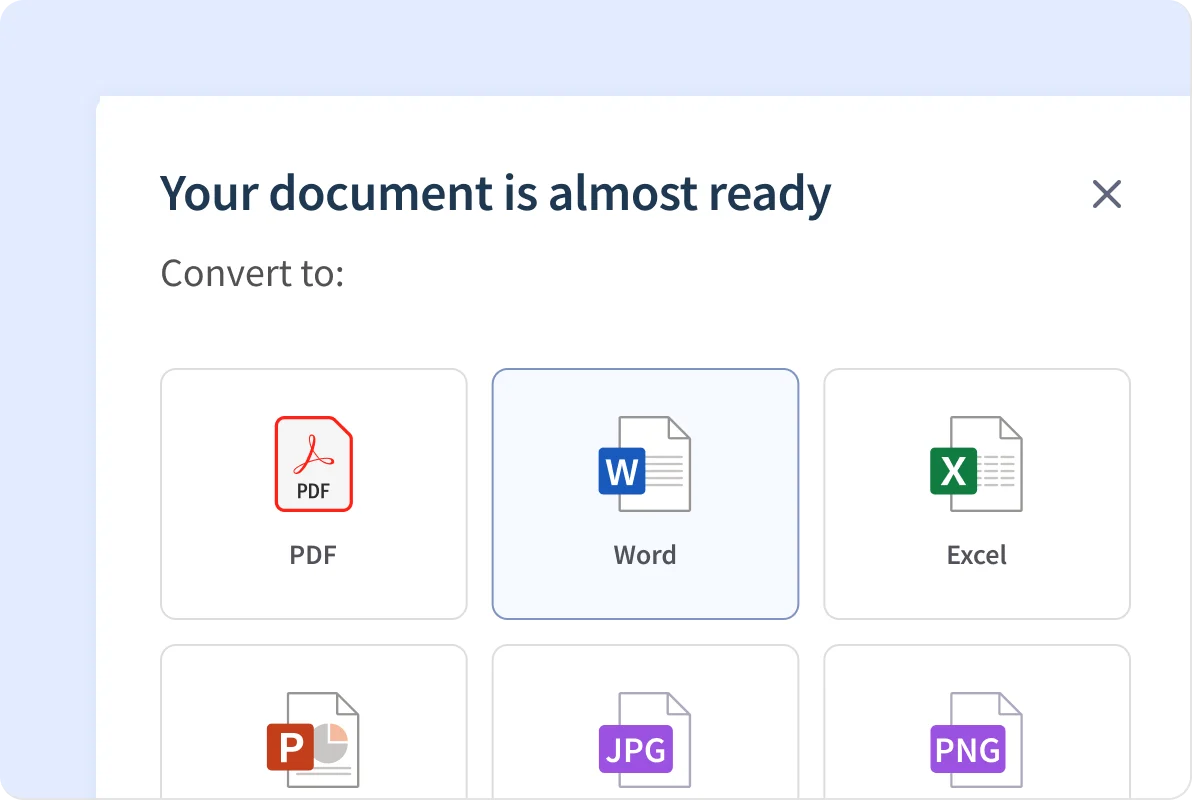Click the PDF label text
This screenshot has width=1192, height=800.
point(313,554)
